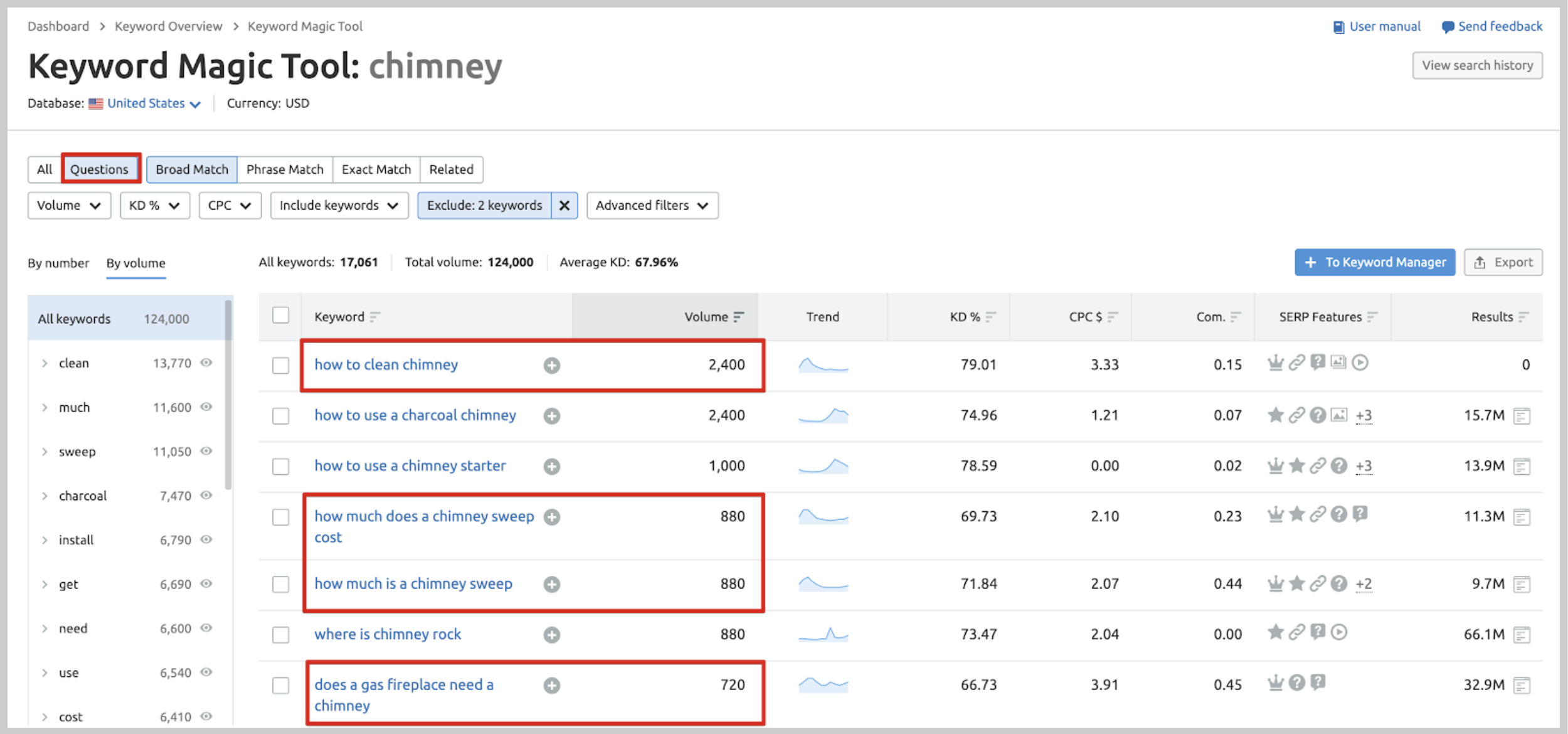Screen dimensions: 1568x734
Task: Open the +2 SERP features for 'how much is a chimney sweep'
Action: (1364, 584)
